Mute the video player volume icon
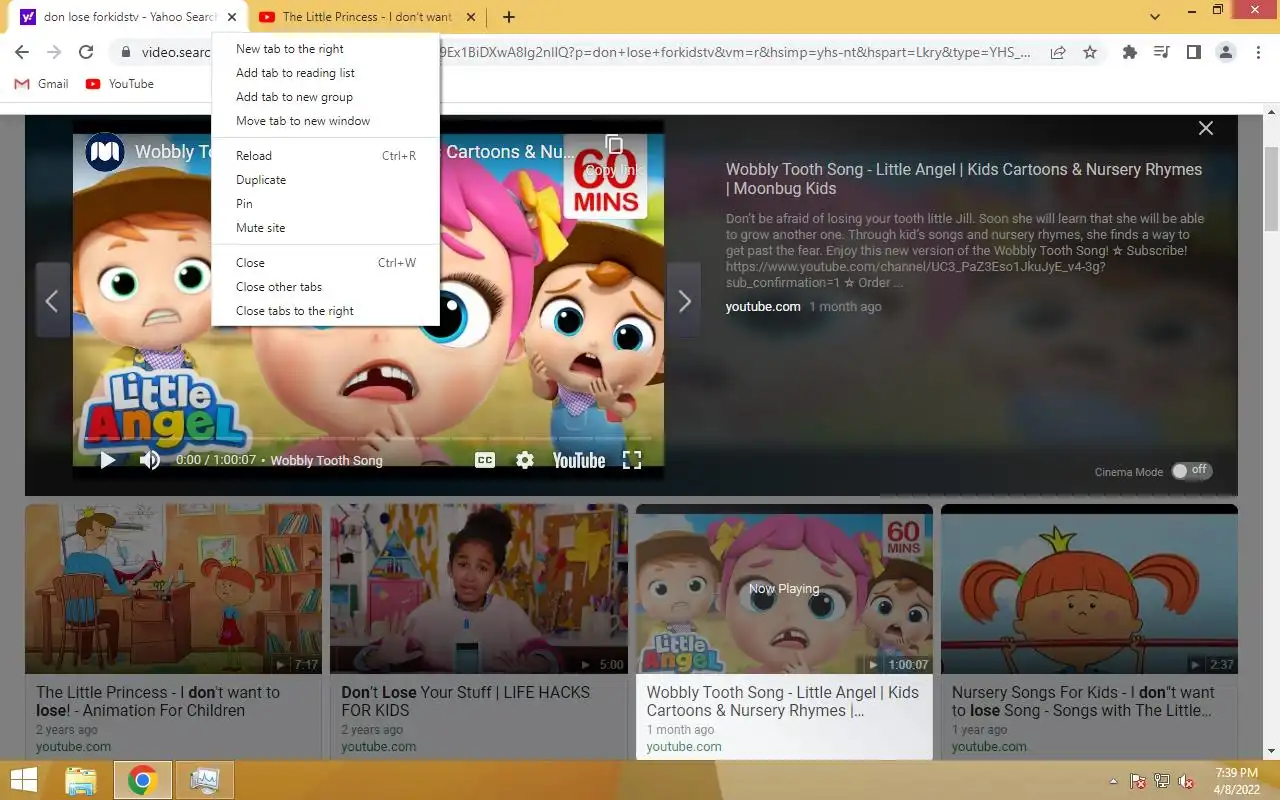This screenshot has height=800, width=1280. (x=149, y=460)
